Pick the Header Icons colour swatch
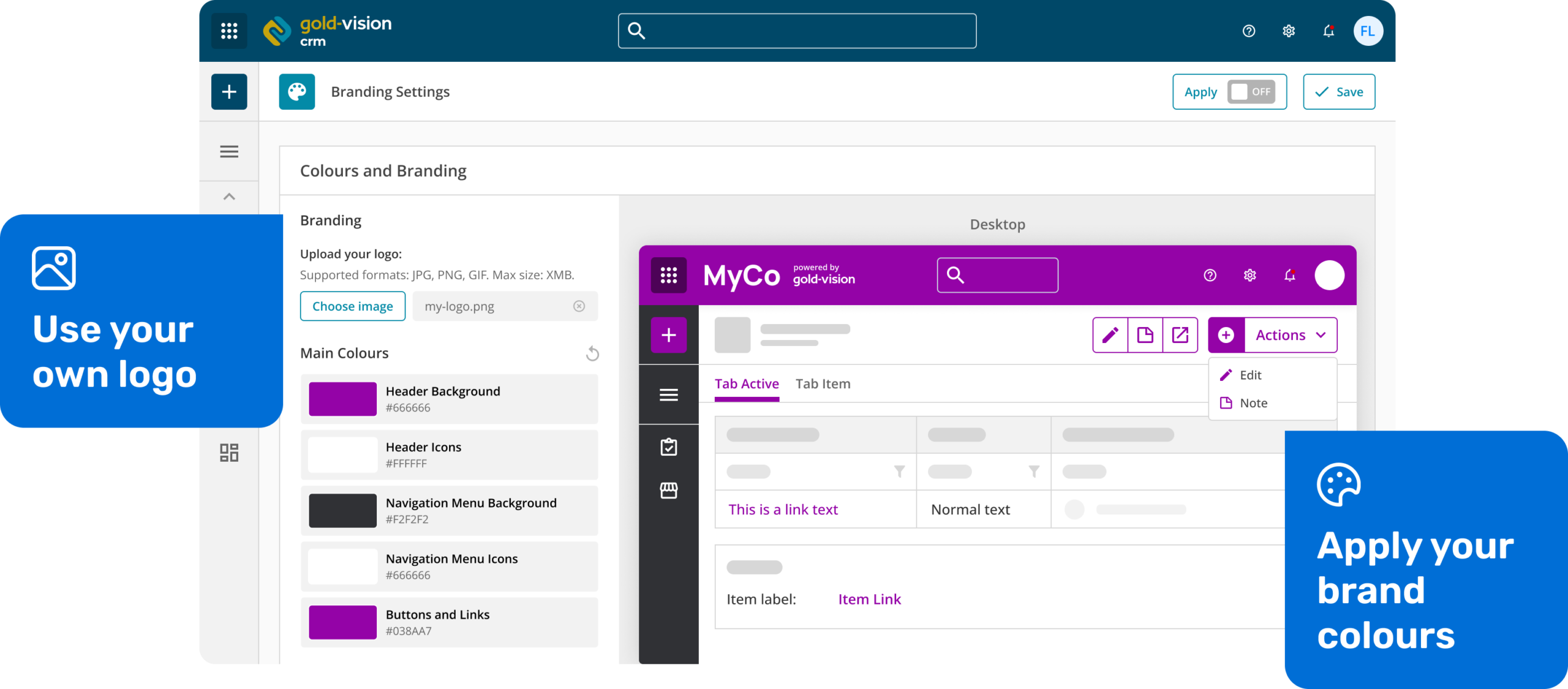This screenshot has width=1568, height=689. pyautogui.click(x=343, y=455)
